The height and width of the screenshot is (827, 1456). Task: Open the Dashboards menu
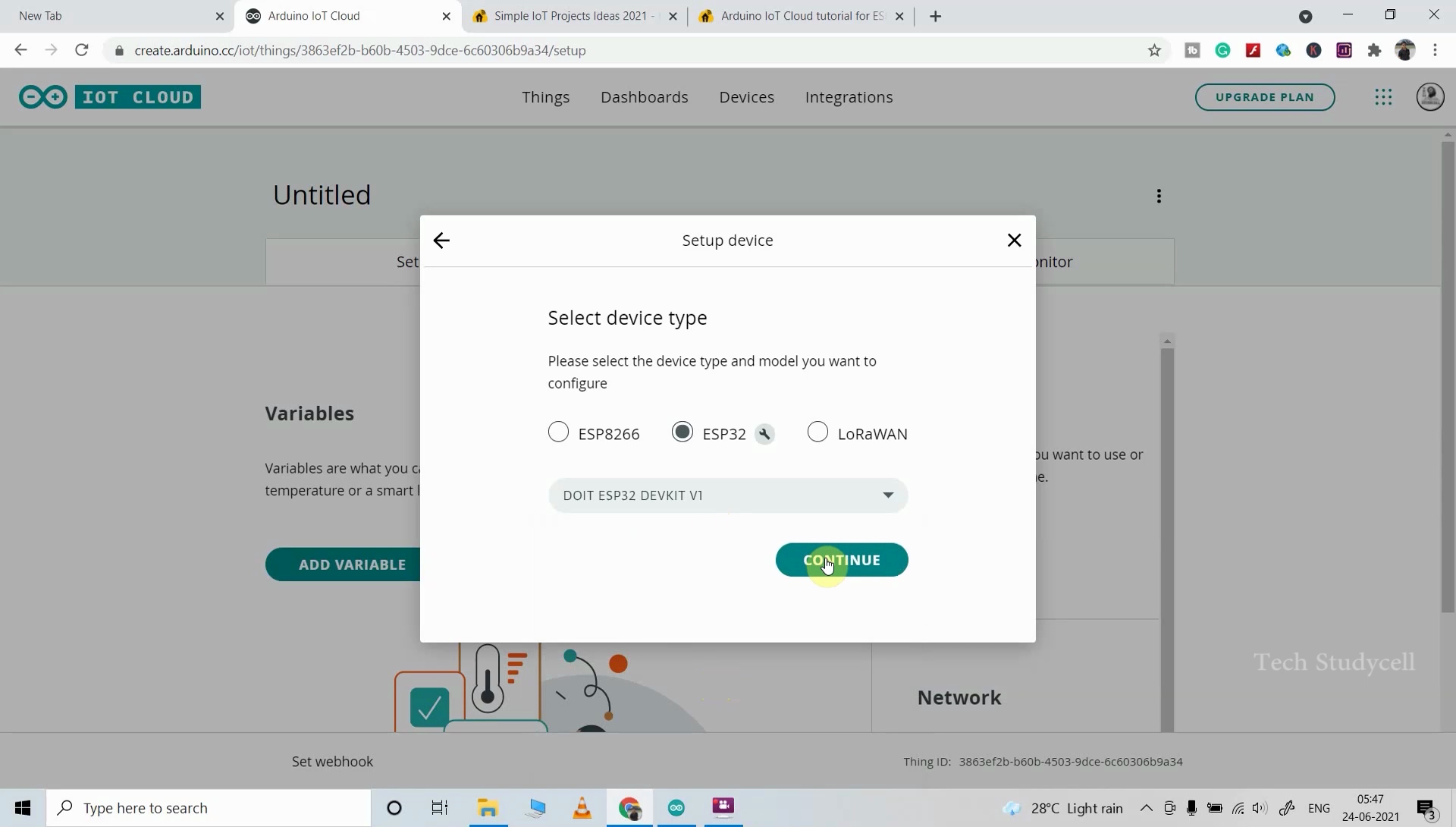645,97
